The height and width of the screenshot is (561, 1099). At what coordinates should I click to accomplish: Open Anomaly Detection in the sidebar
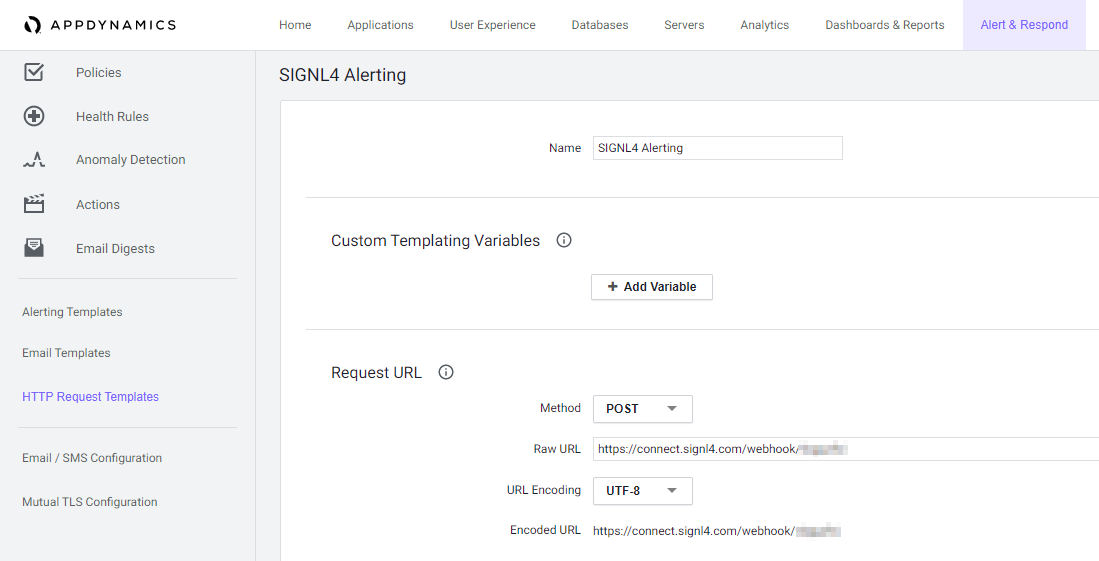(130, 160)
